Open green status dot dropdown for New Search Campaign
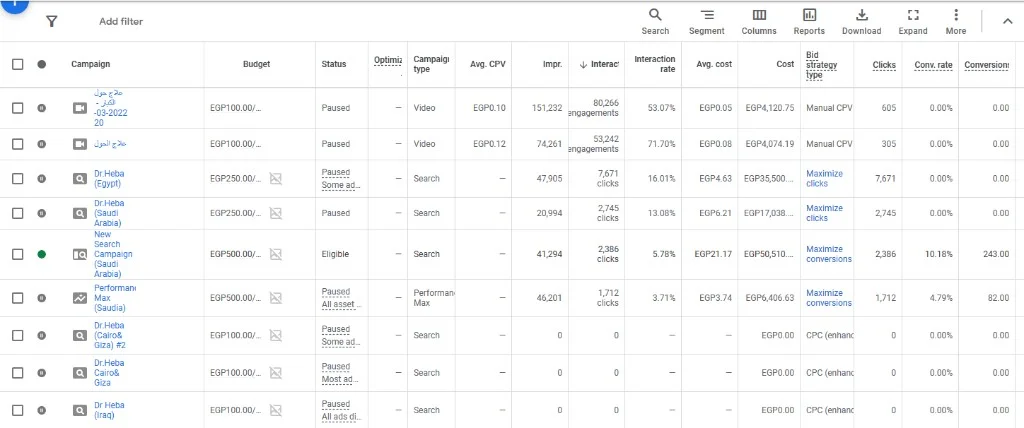Image resolution: width=1024 pixels, height=428 pixels. tap(42, 254)
